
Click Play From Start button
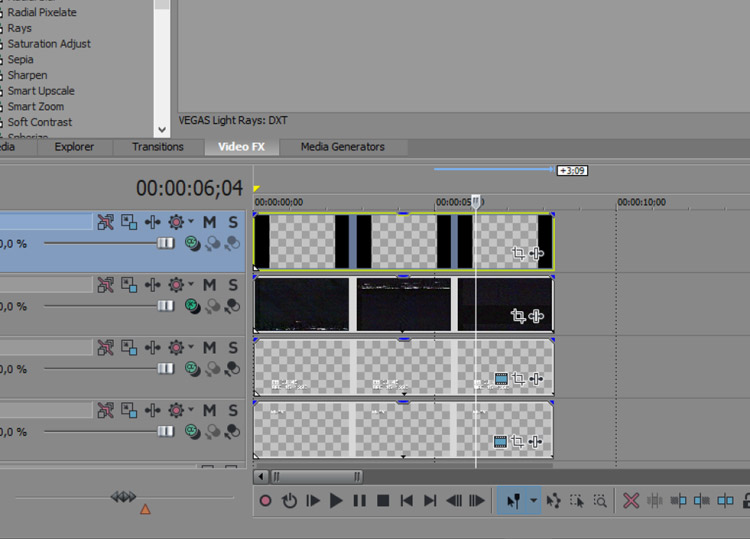(313, 501)
